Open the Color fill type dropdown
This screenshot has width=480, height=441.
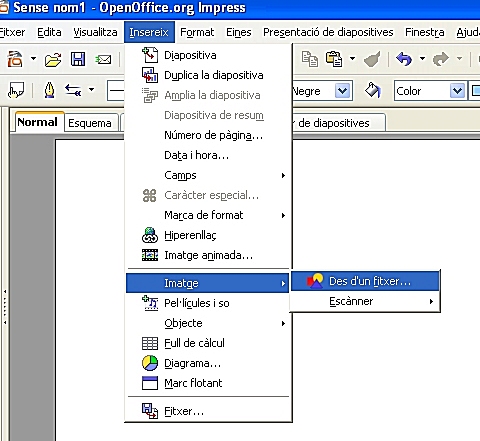tap(457, 91)
